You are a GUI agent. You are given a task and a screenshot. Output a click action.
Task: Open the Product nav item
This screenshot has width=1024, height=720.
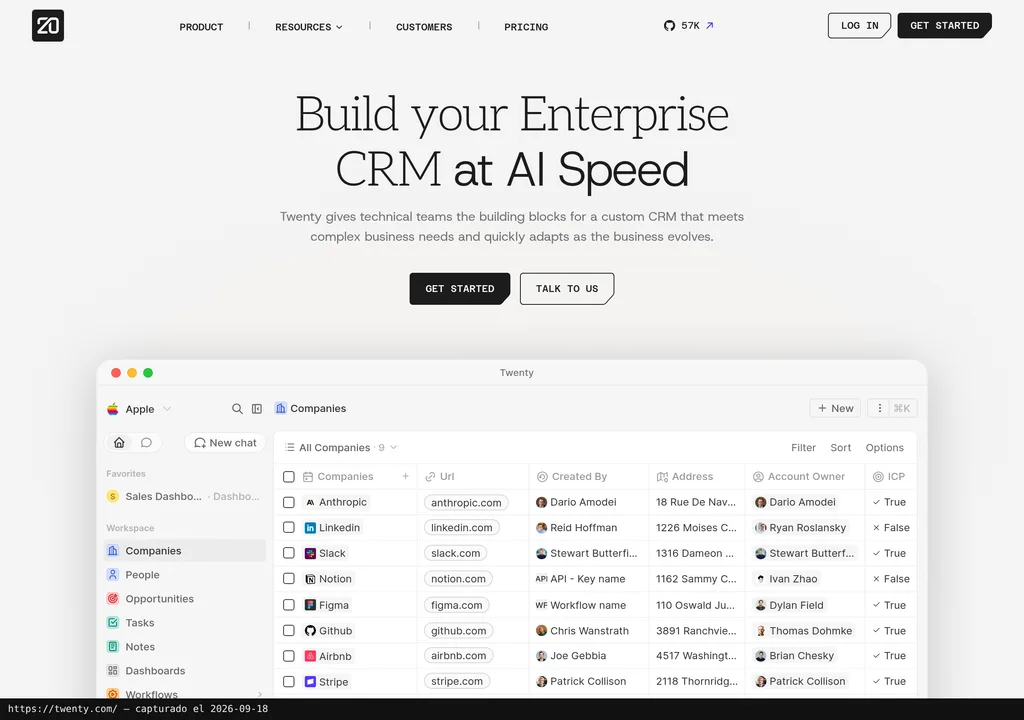pyautogui.click(x=201, y=27)
